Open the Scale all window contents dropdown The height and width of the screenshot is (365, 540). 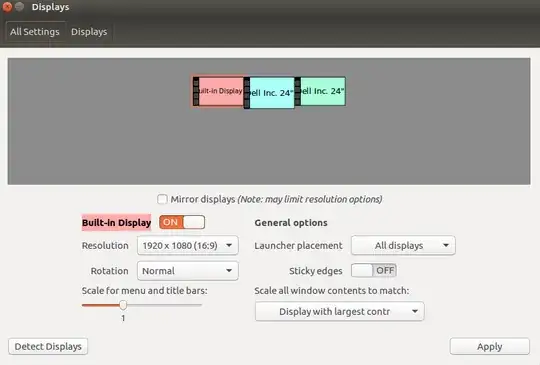(x=340, y=312)
